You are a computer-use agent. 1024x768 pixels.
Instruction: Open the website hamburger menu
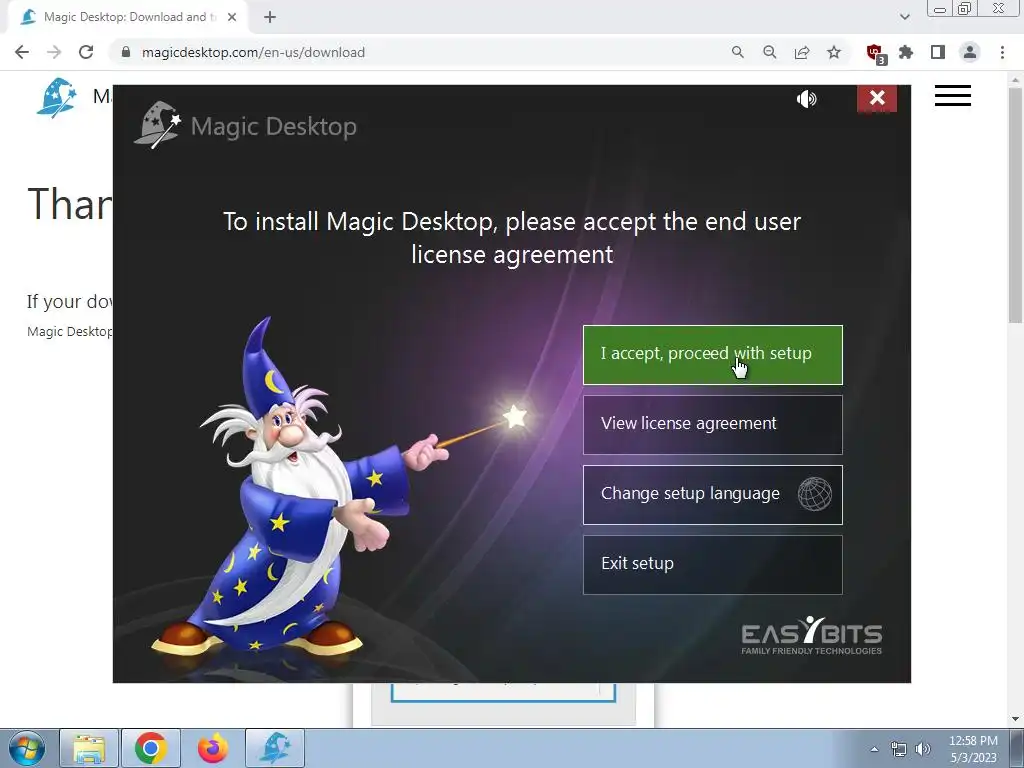pyautogui.click(x=952, y=96)
